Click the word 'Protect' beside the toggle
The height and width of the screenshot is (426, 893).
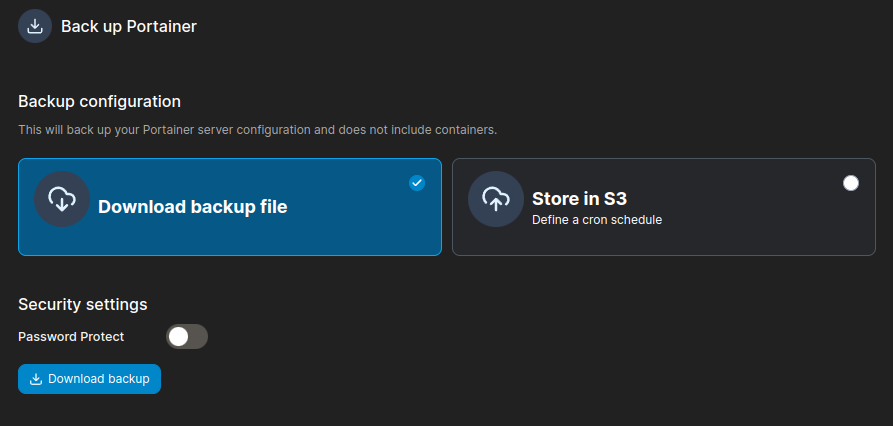(101, 337)
